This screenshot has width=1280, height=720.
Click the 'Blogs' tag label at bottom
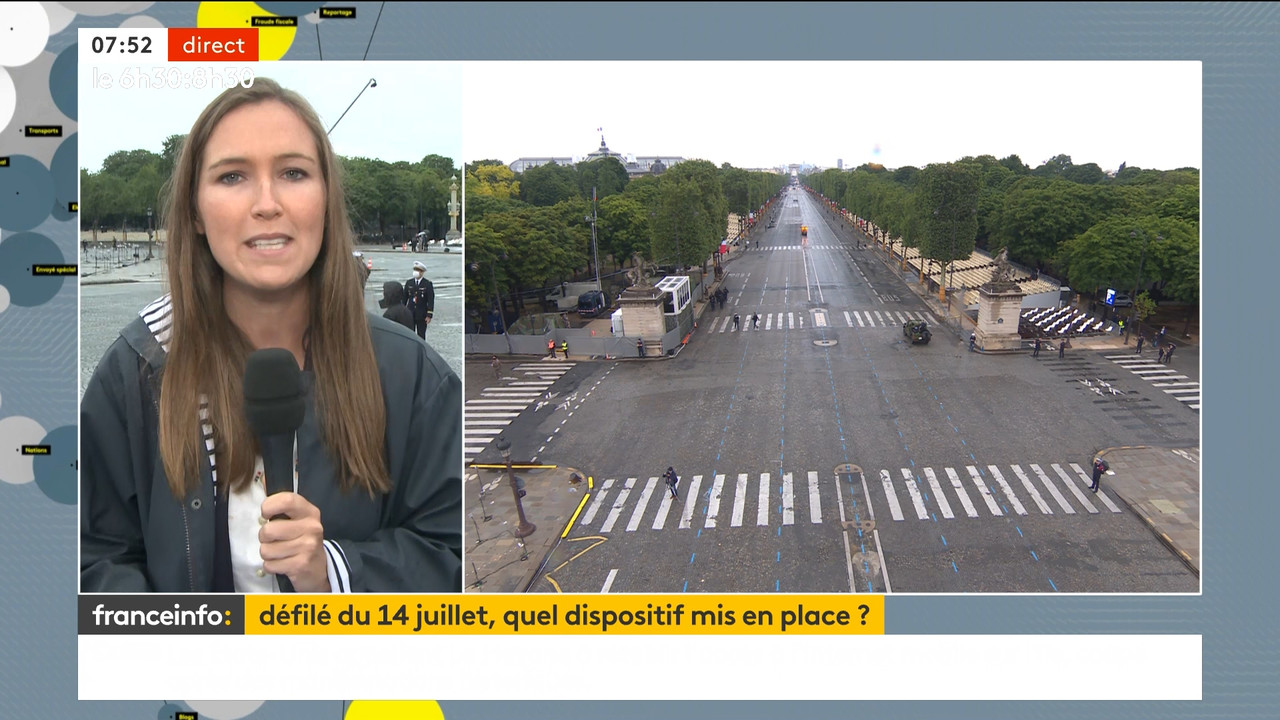(187, 715)
